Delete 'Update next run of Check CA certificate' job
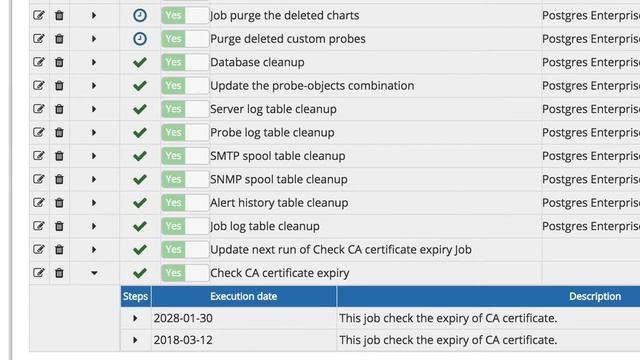The image size is (640, 360). coord(59,249)
